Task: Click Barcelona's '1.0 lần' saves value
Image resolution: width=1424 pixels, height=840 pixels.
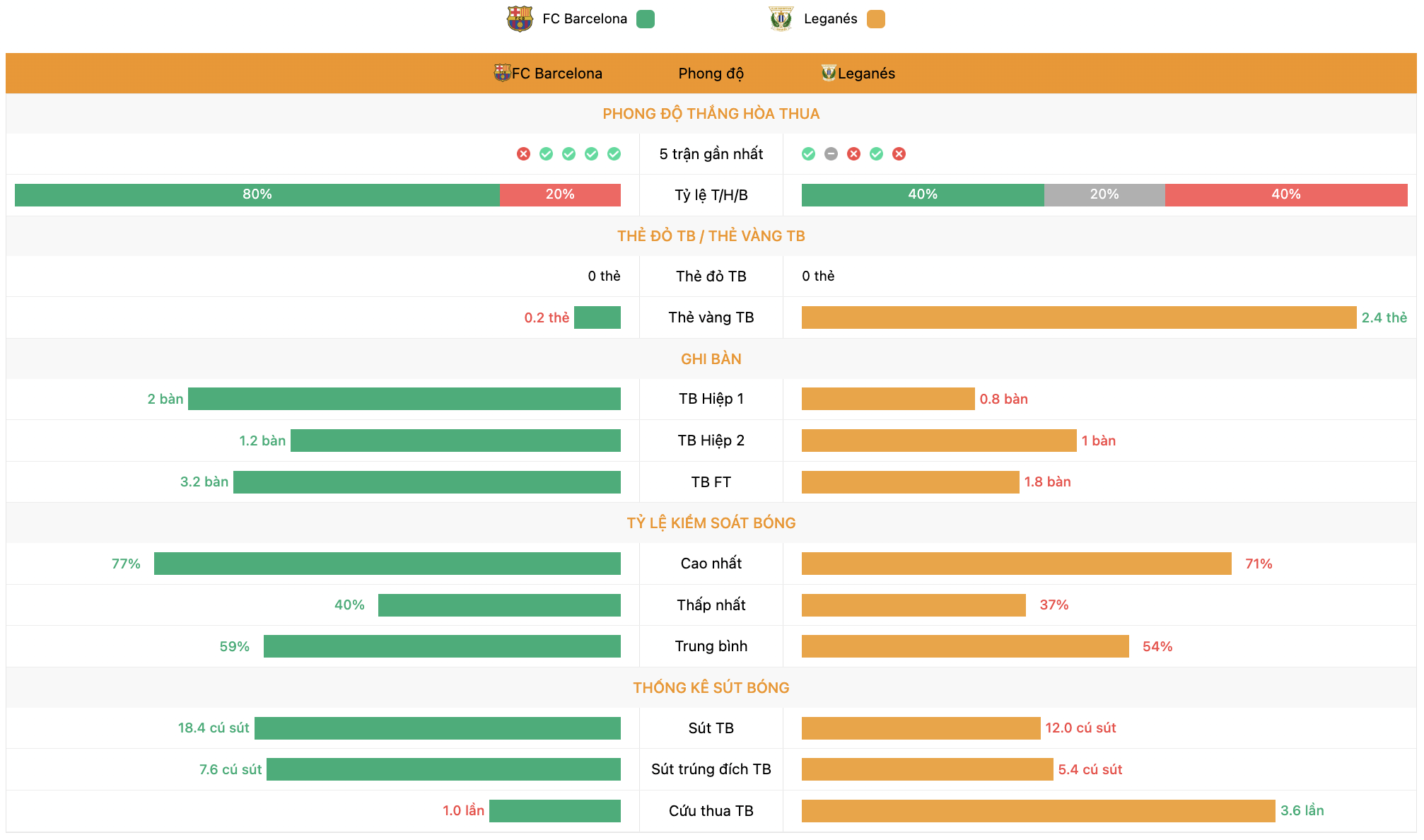Action: coord(464,810)
